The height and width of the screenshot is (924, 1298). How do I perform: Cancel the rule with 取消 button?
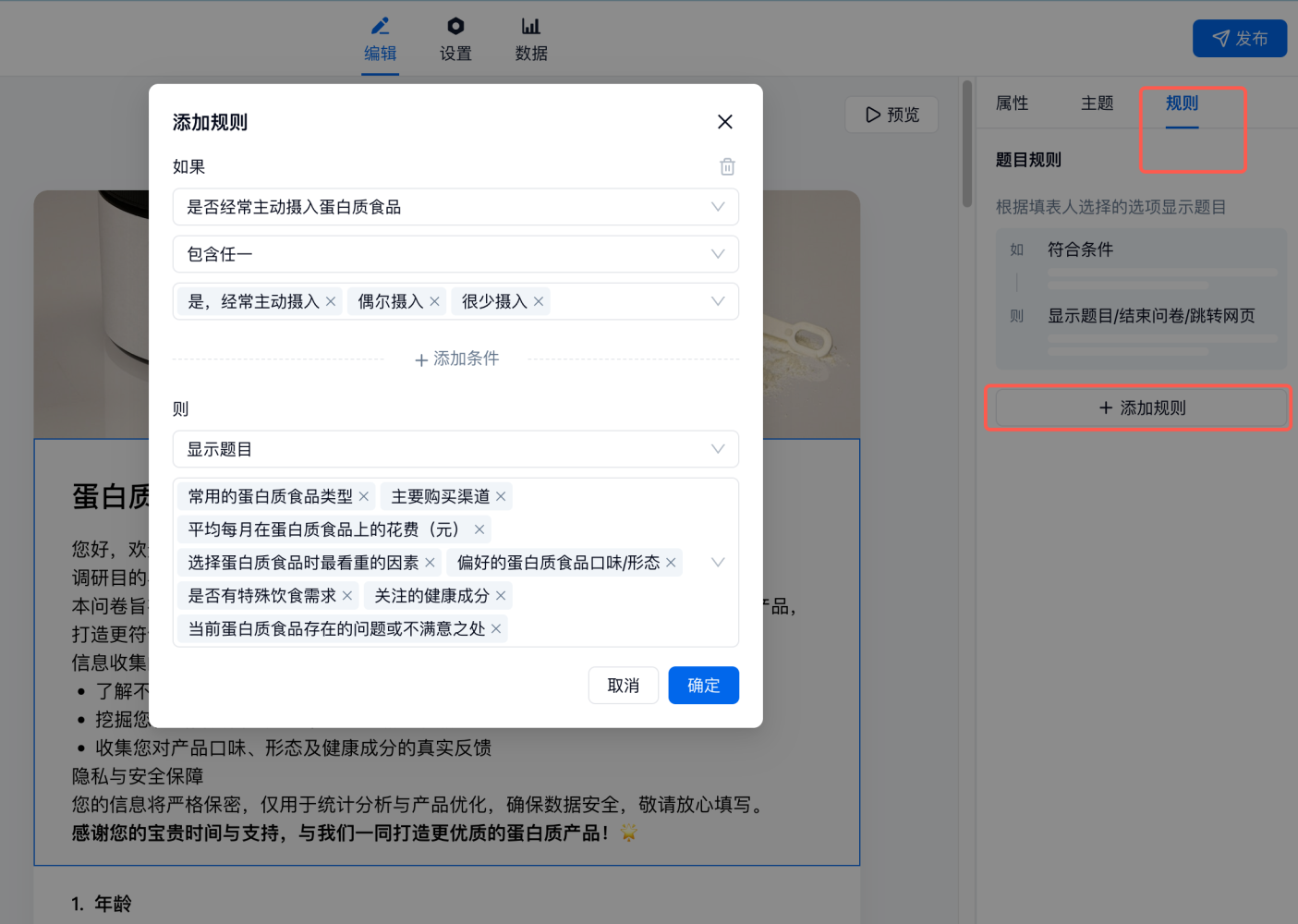click(623, 686)
